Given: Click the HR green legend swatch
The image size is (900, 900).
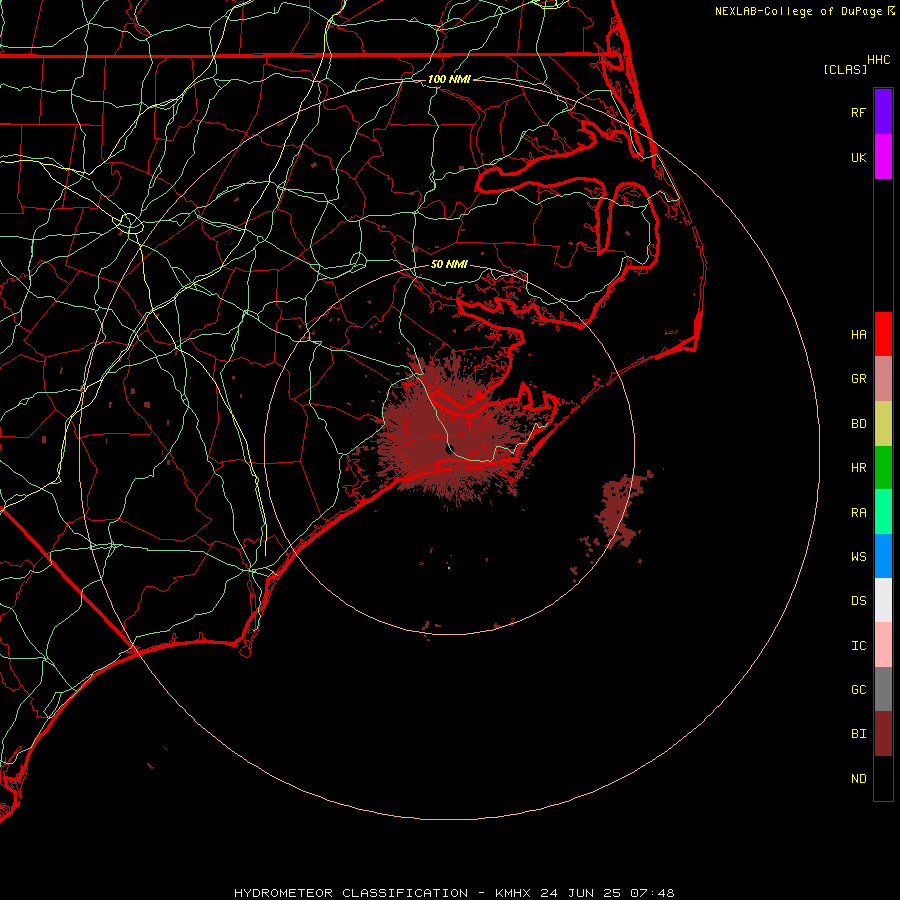Looking at the screenshot, I should pos(883,467).
